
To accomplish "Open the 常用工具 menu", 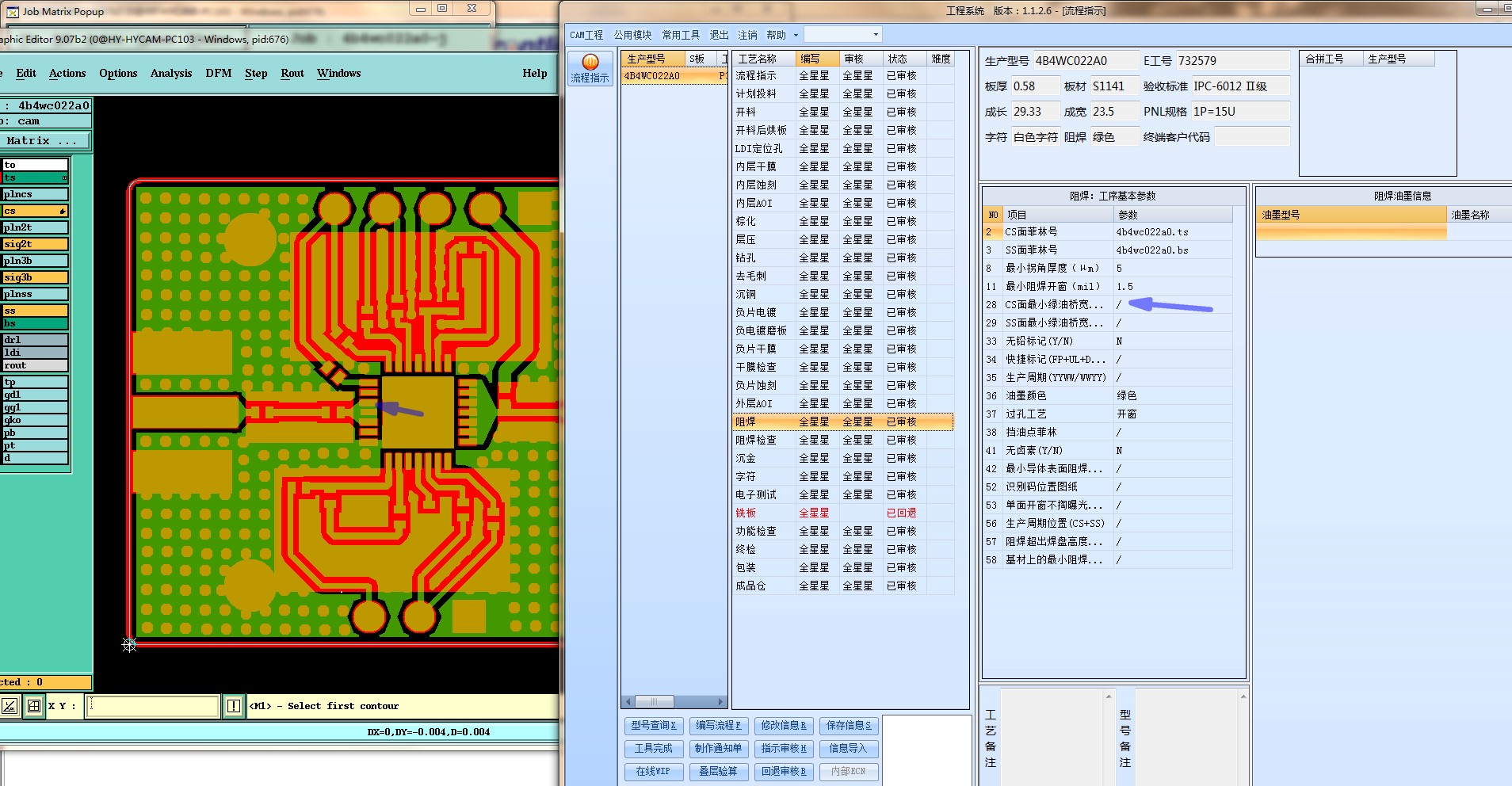I will click(681, 35).
